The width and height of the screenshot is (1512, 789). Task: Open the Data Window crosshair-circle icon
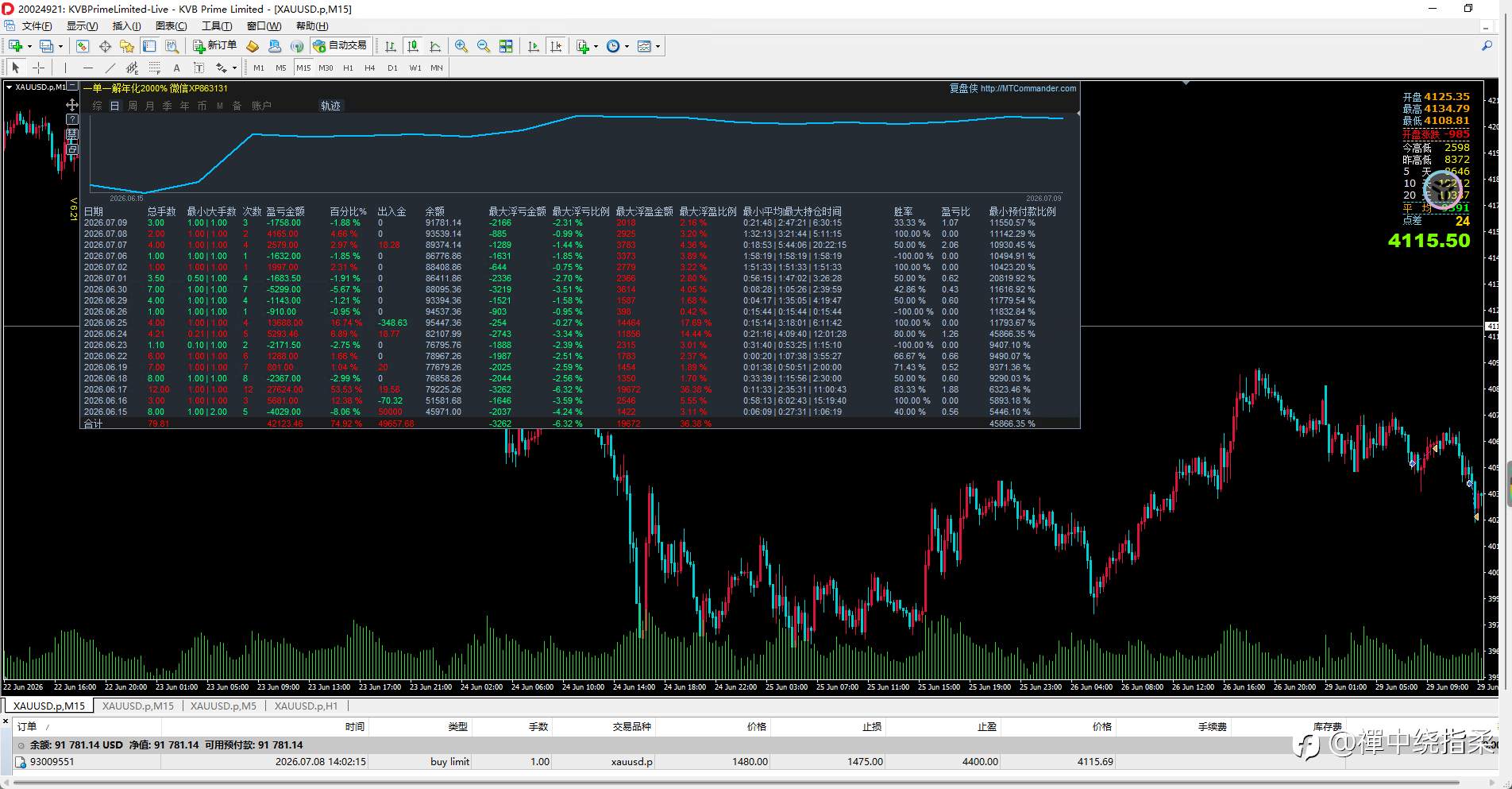click(x=105, y=46)
